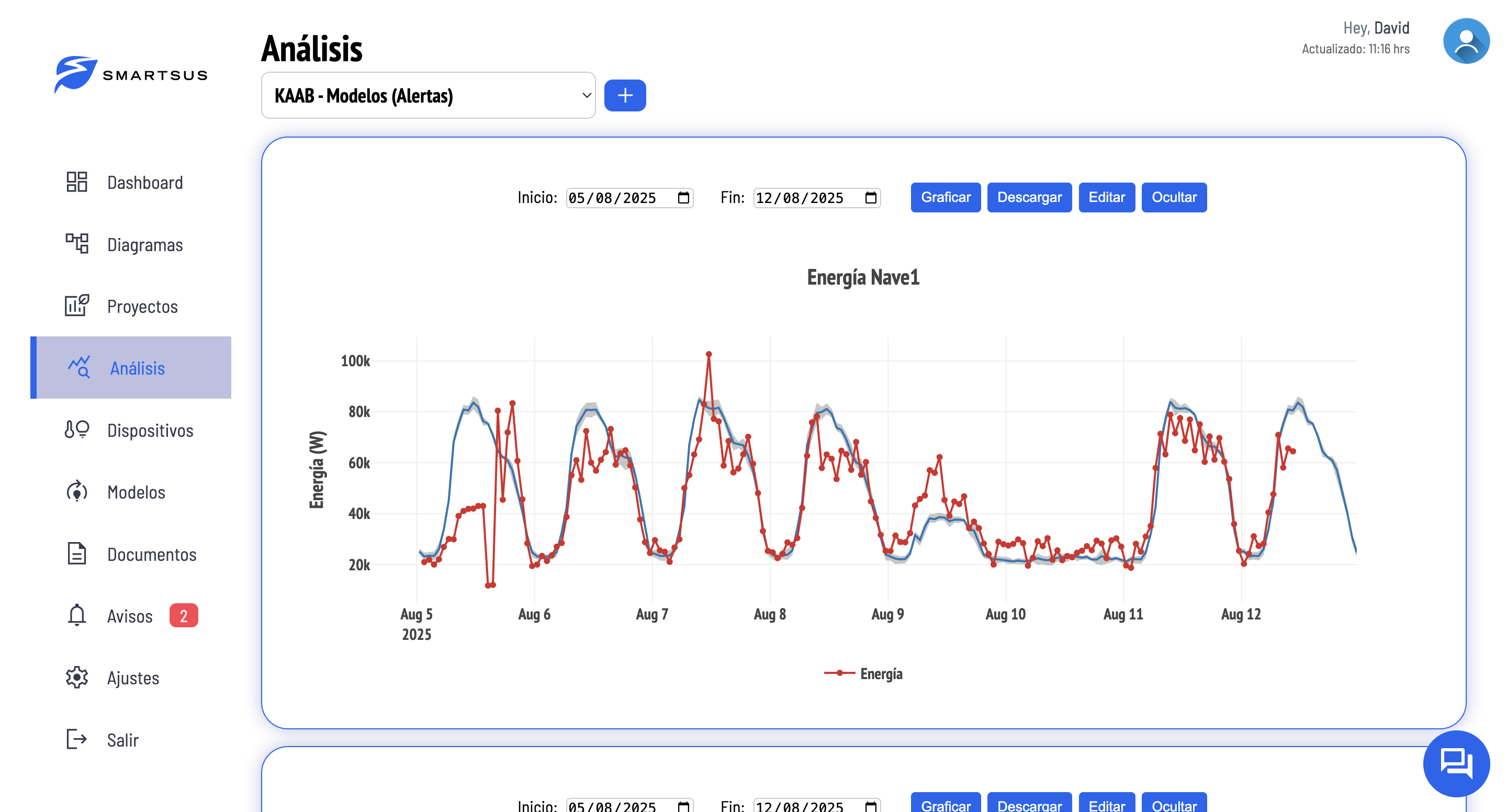Click the Salir logout icon
Viewport: 1507px width, 812px height.
[x=76, y=739]
